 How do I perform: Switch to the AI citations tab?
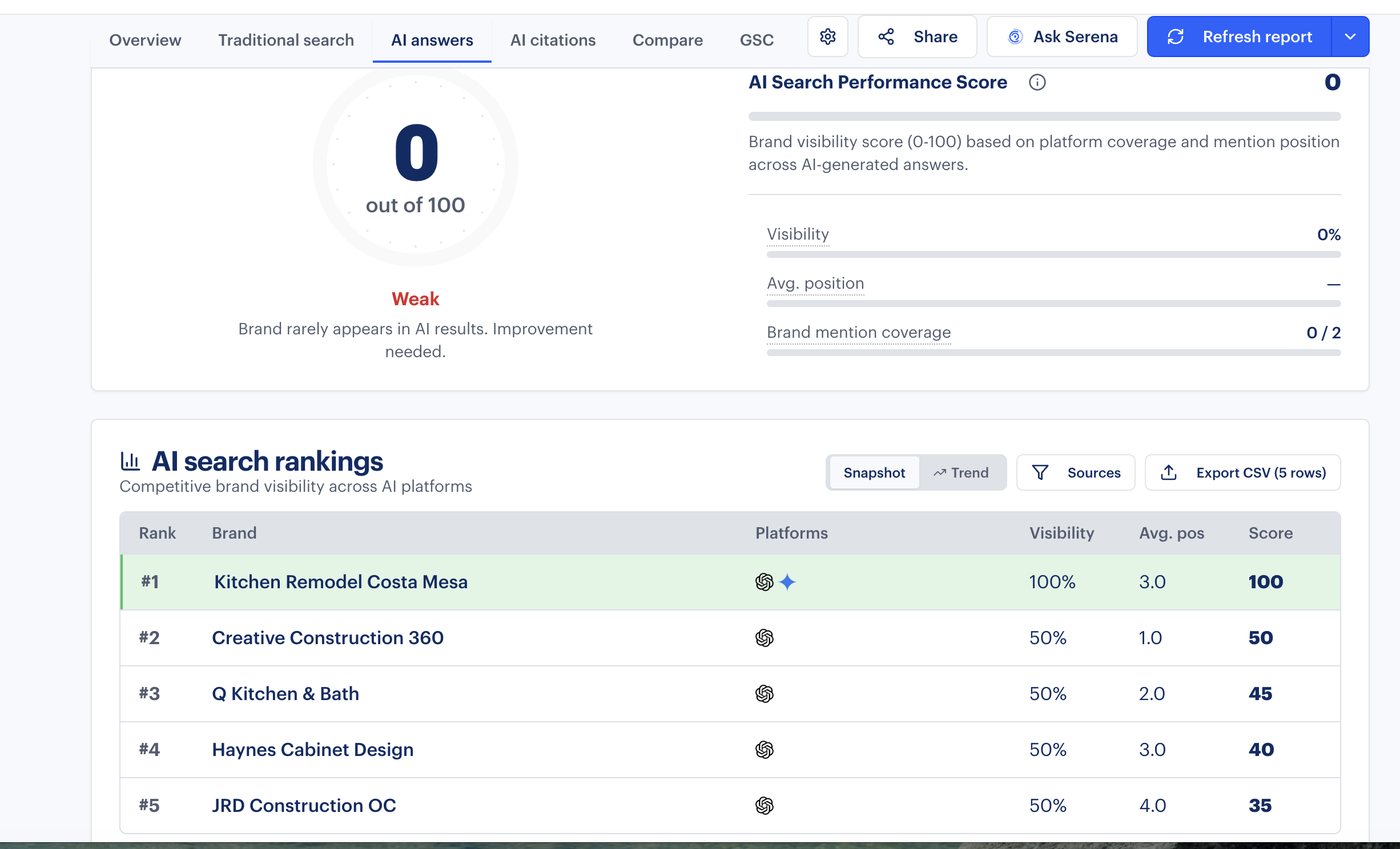point(553,41)
